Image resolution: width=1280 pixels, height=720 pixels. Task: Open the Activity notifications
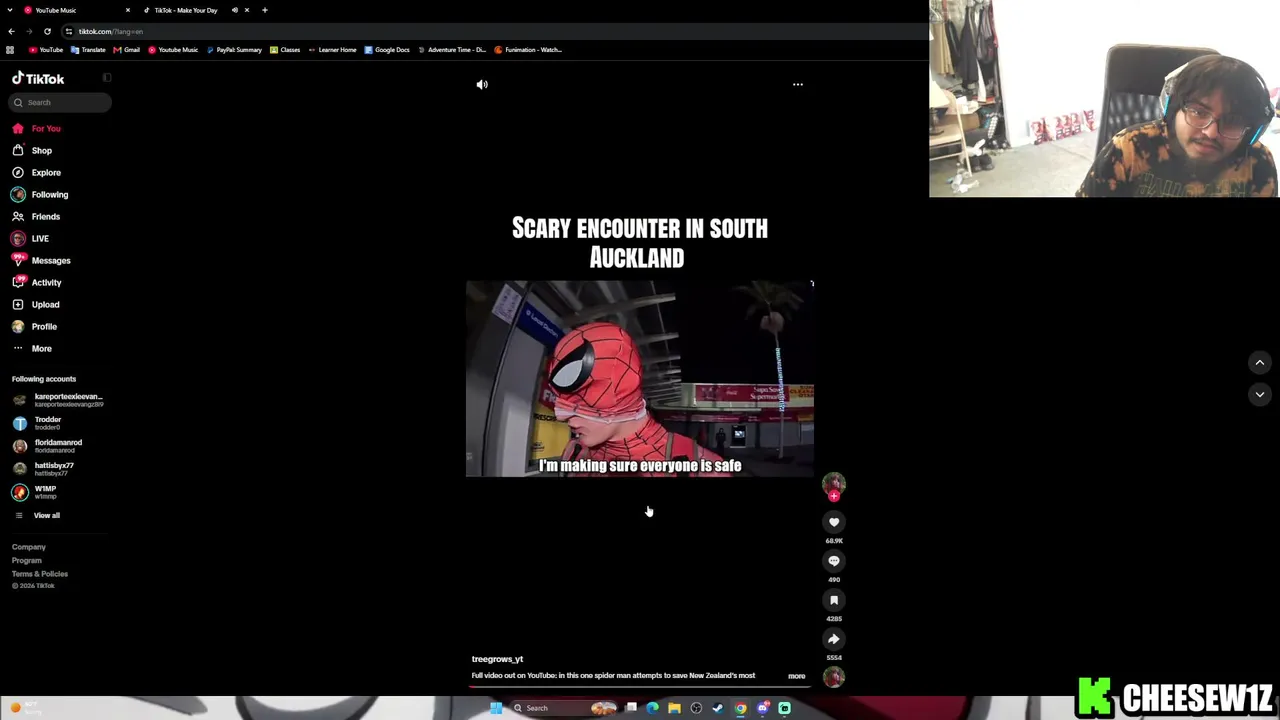click(x=37, y=282)
